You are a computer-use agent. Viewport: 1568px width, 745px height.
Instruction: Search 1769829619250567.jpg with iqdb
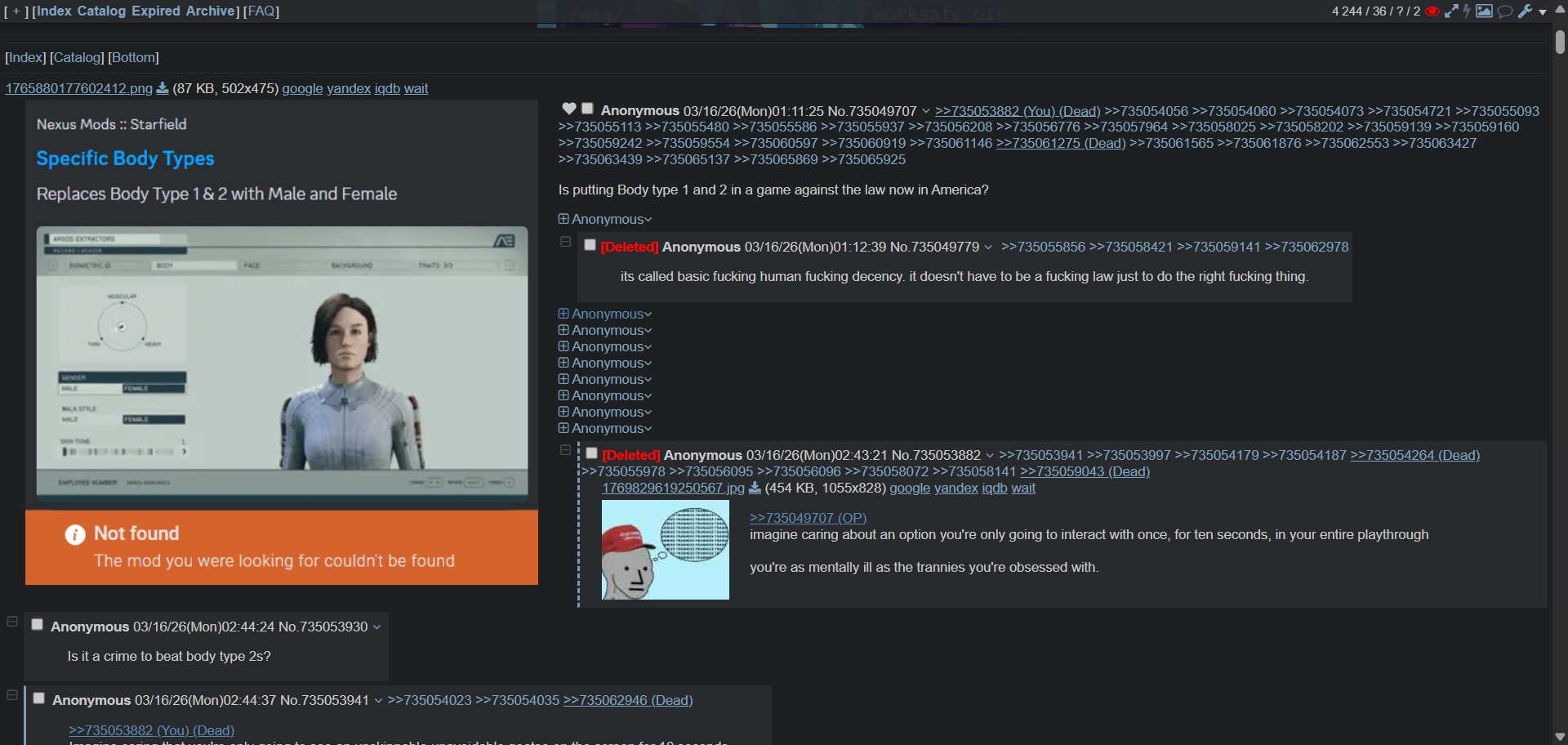(995, 488)
